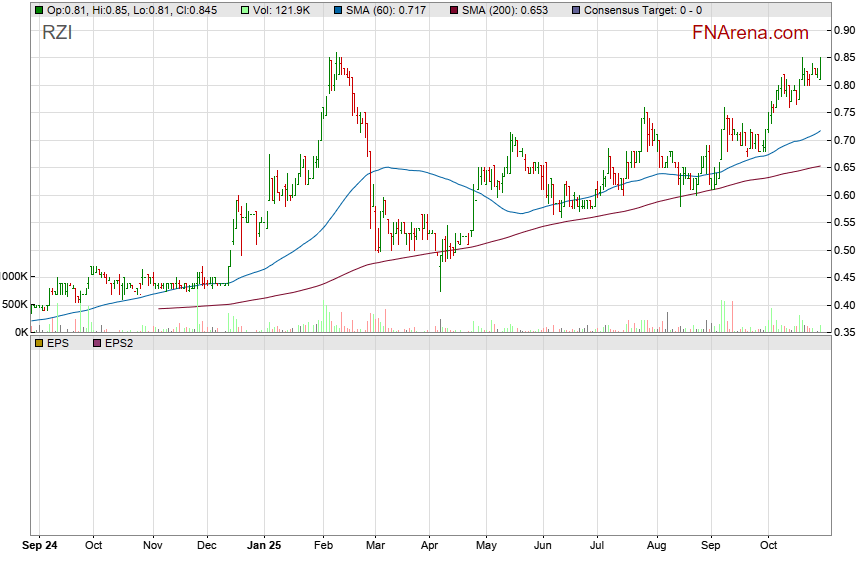This screenshot has height=566, width=859.
Task: Click the SMA (60): 0.717 legend text
Action: (x=391, y=10)
